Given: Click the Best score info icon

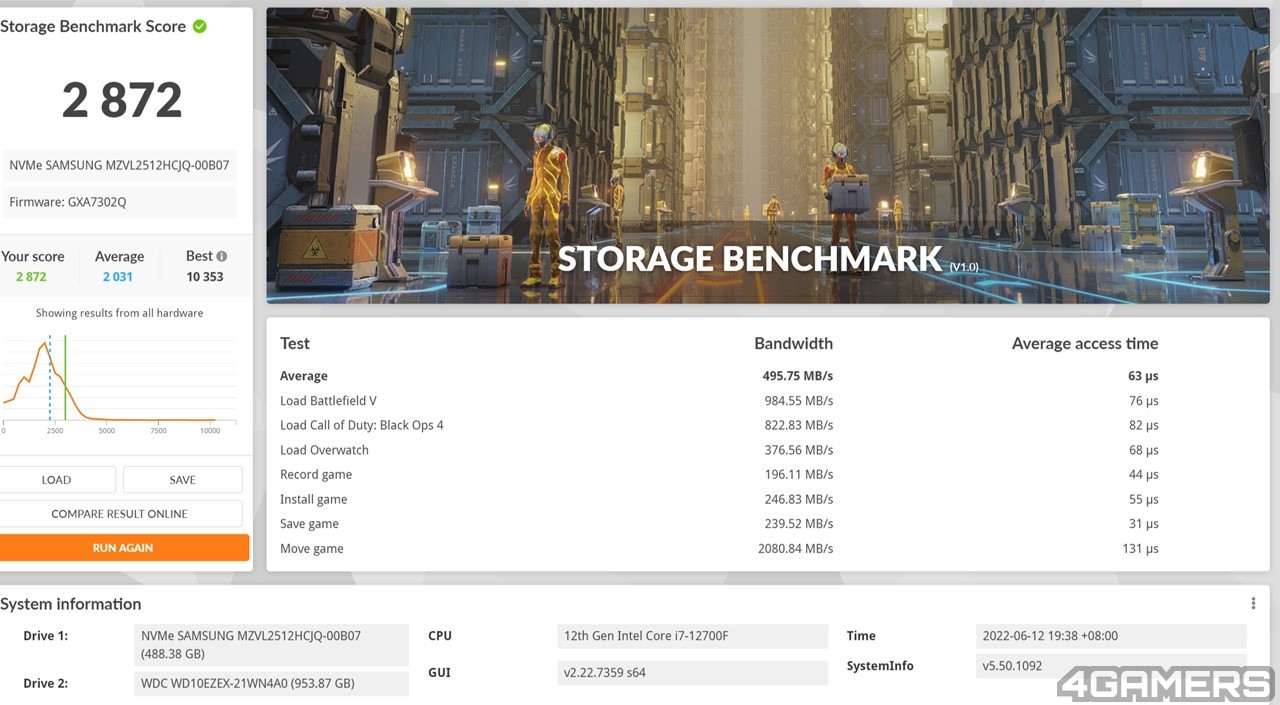Looking at the screenshot, I should click(221, 256).
